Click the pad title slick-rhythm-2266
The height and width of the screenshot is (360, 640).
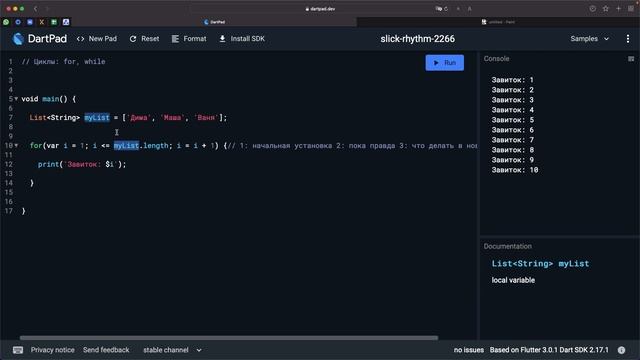tap(418, 39)
